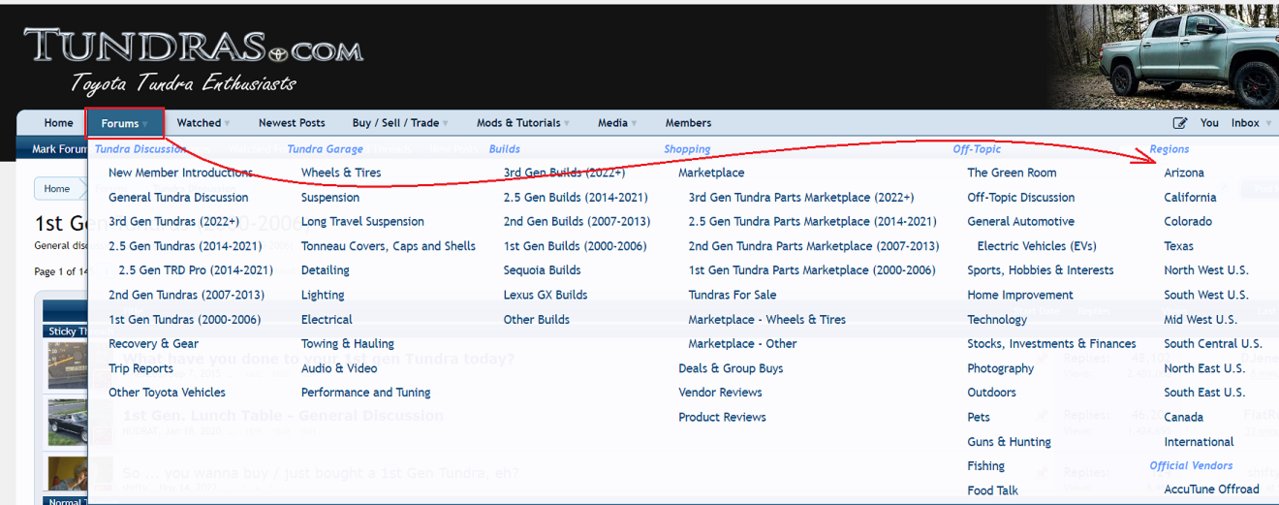Open the Inbox dropdown arrow
This screenshot has width=1279, height=505.
pyautogui.click(x=1268, y=124)
